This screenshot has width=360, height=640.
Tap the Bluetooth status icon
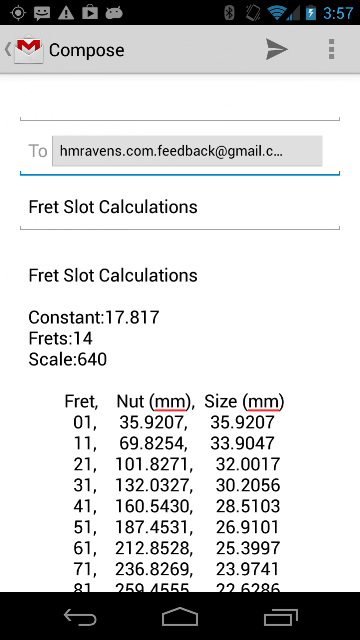pyautogui.click(x=229, y=13)
